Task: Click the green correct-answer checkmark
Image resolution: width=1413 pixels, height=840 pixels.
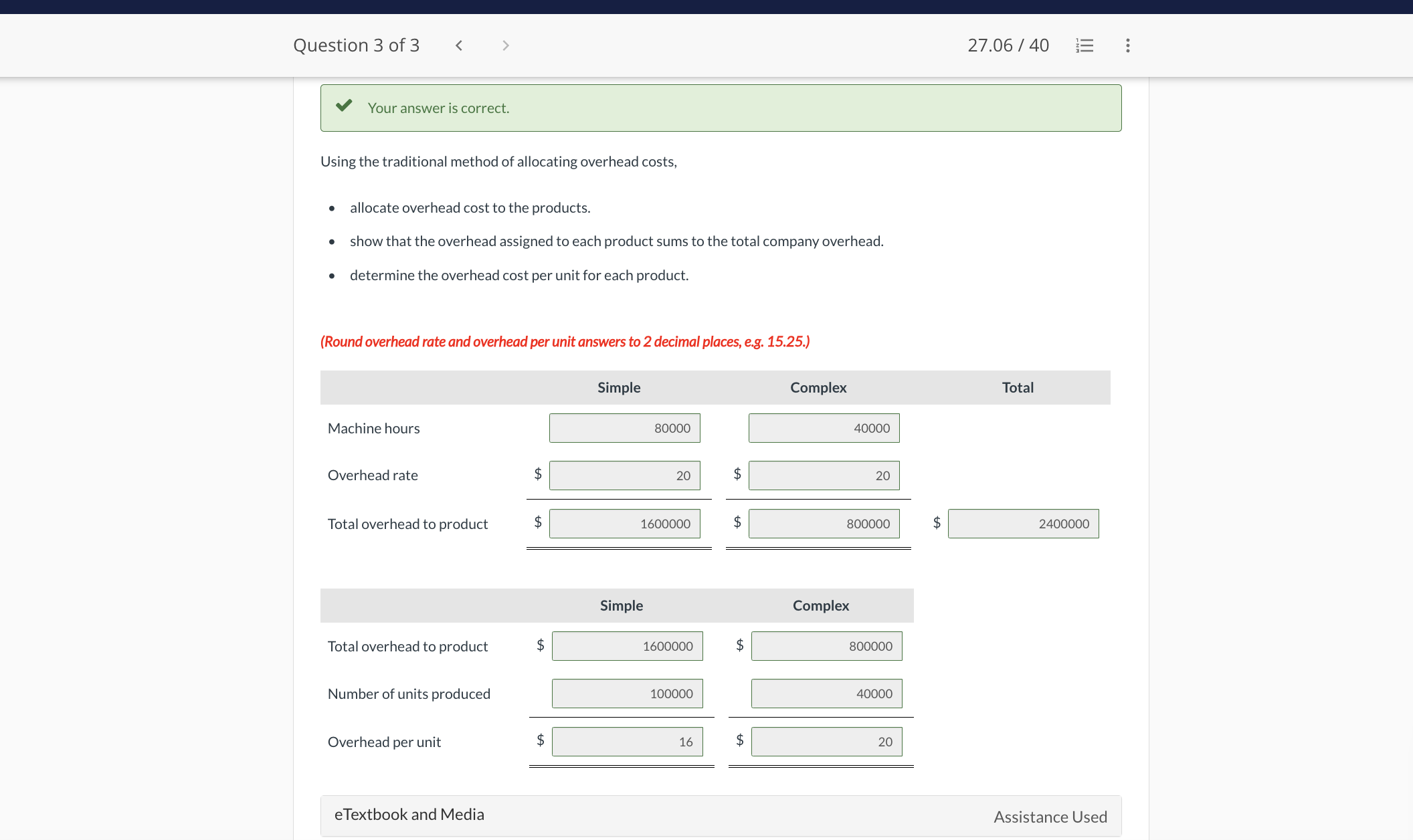Action: [344, 106]
